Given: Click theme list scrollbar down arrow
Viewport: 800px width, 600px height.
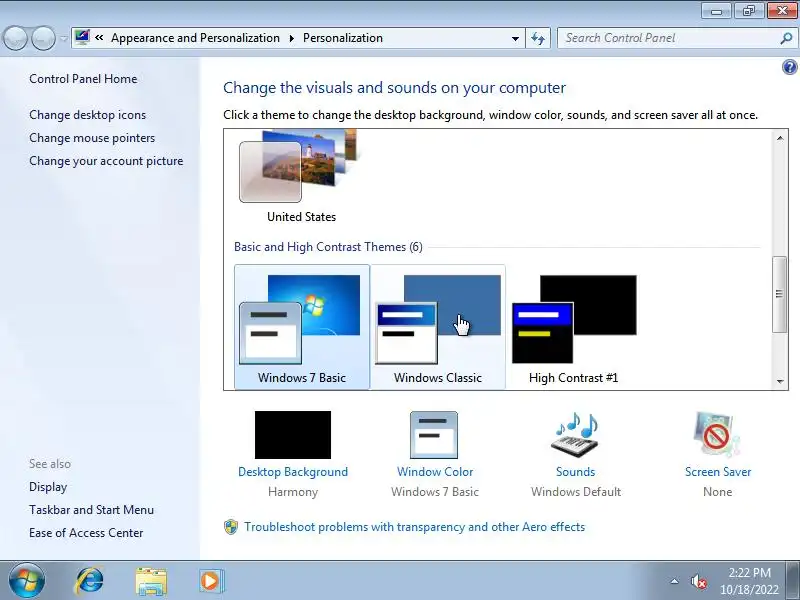Looking at the screenshot, I should pos(780,381).
